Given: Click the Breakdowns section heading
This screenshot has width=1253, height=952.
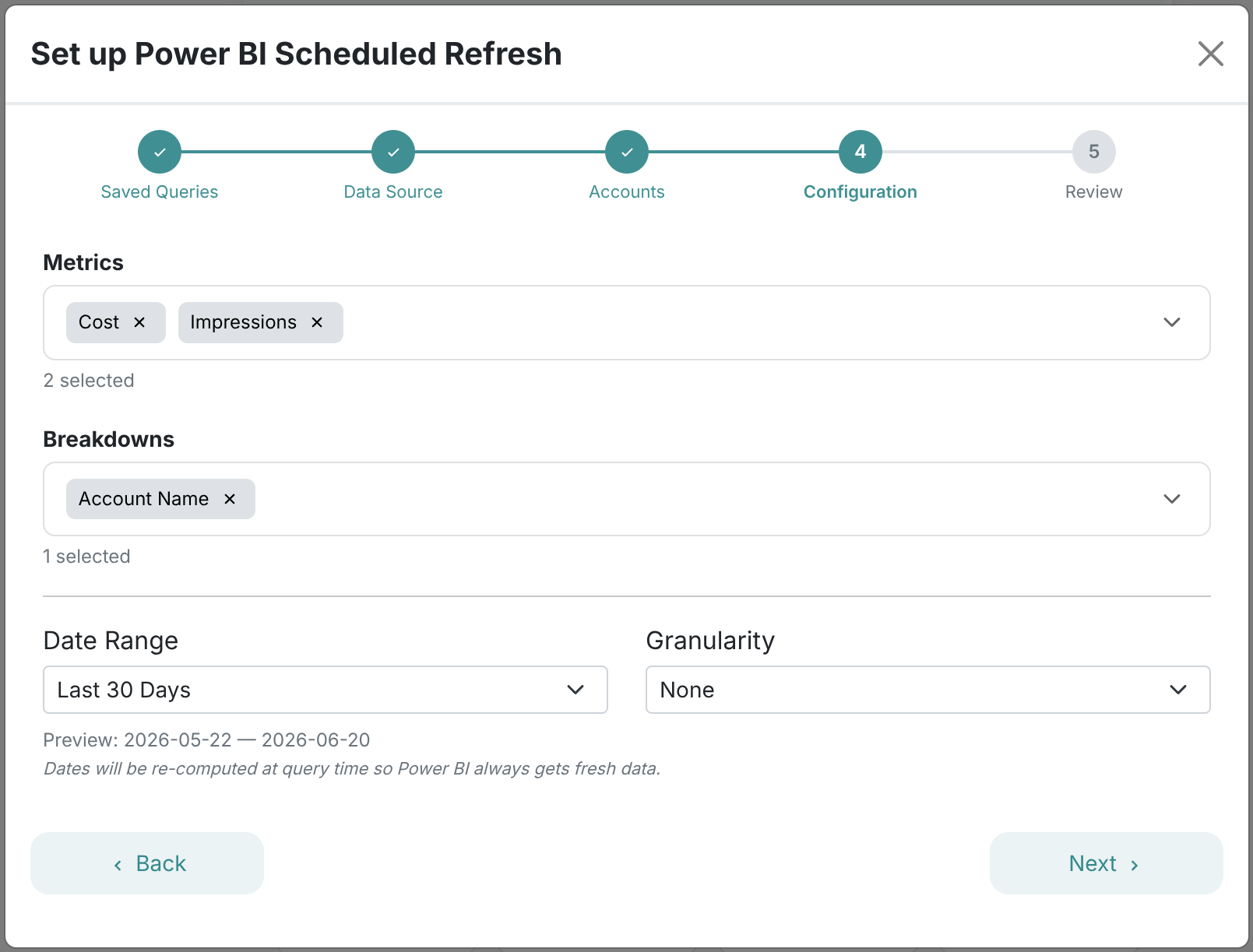Looking at the screenshot, I should [x=109, y=440].
